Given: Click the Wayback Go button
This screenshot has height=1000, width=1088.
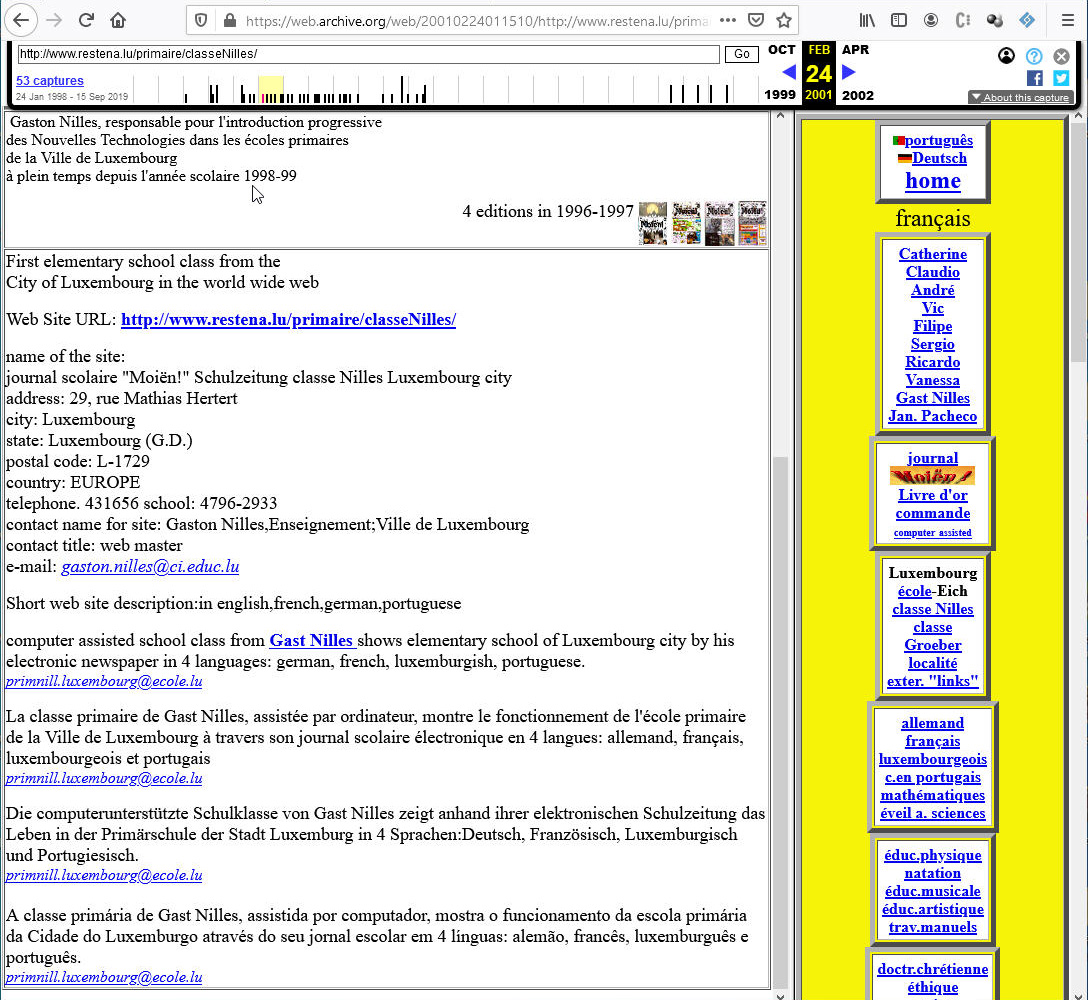Looking at the screenshot, I should click(741, 54).
